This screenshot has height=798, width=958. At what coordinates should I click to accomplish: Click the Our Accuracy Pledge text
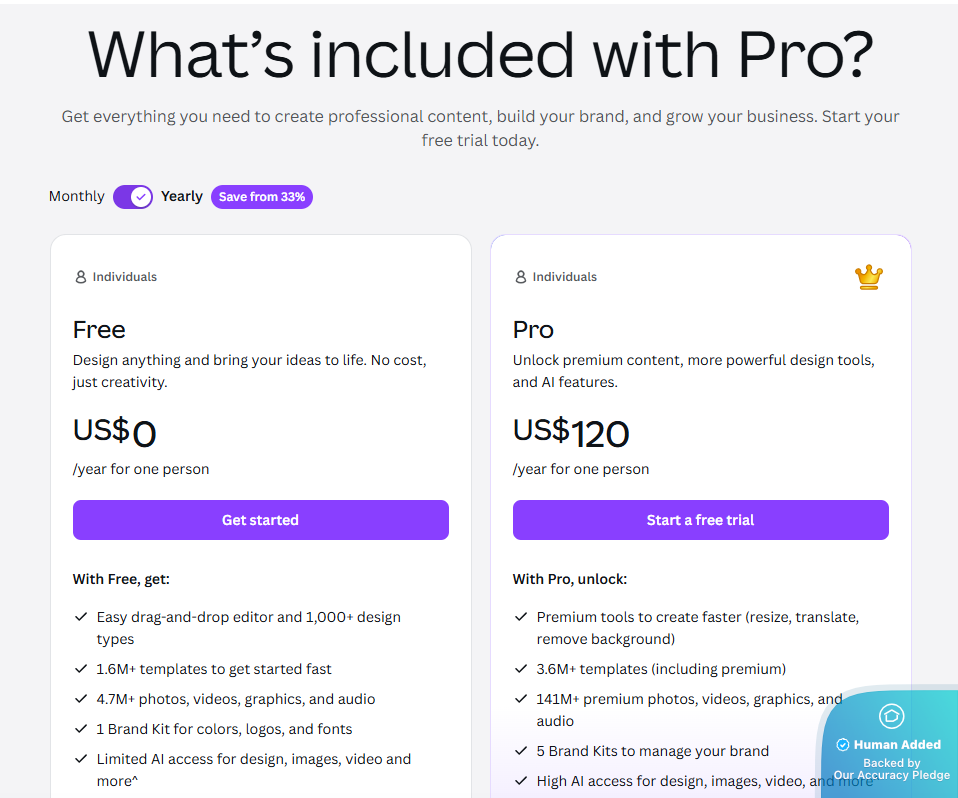point(891,775)
